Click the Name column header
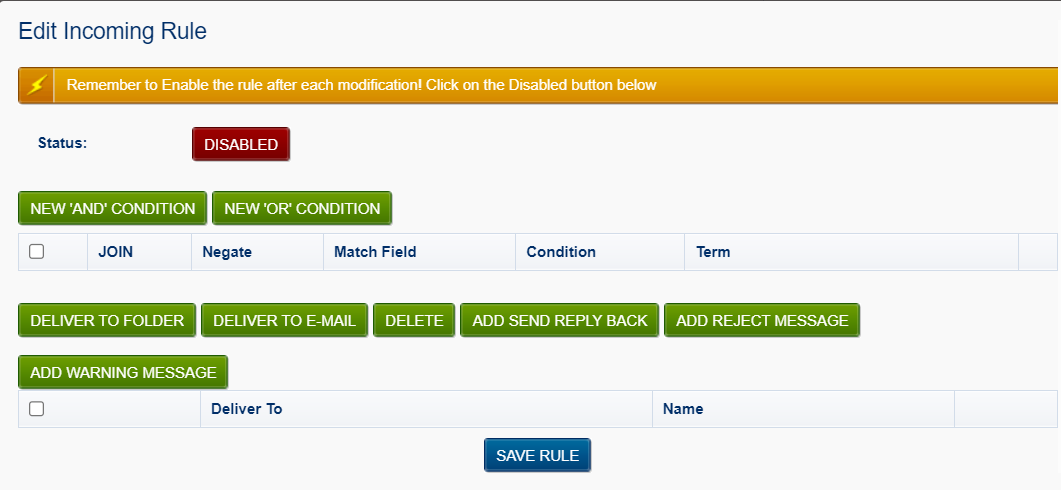 [683, 409]
